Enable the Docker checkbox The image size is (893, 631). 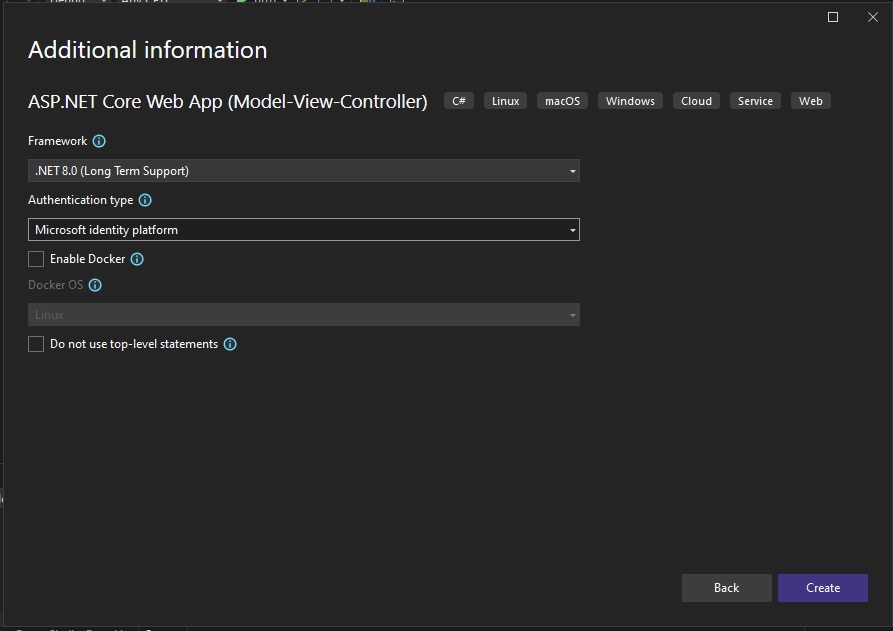(x=36, y=259)
